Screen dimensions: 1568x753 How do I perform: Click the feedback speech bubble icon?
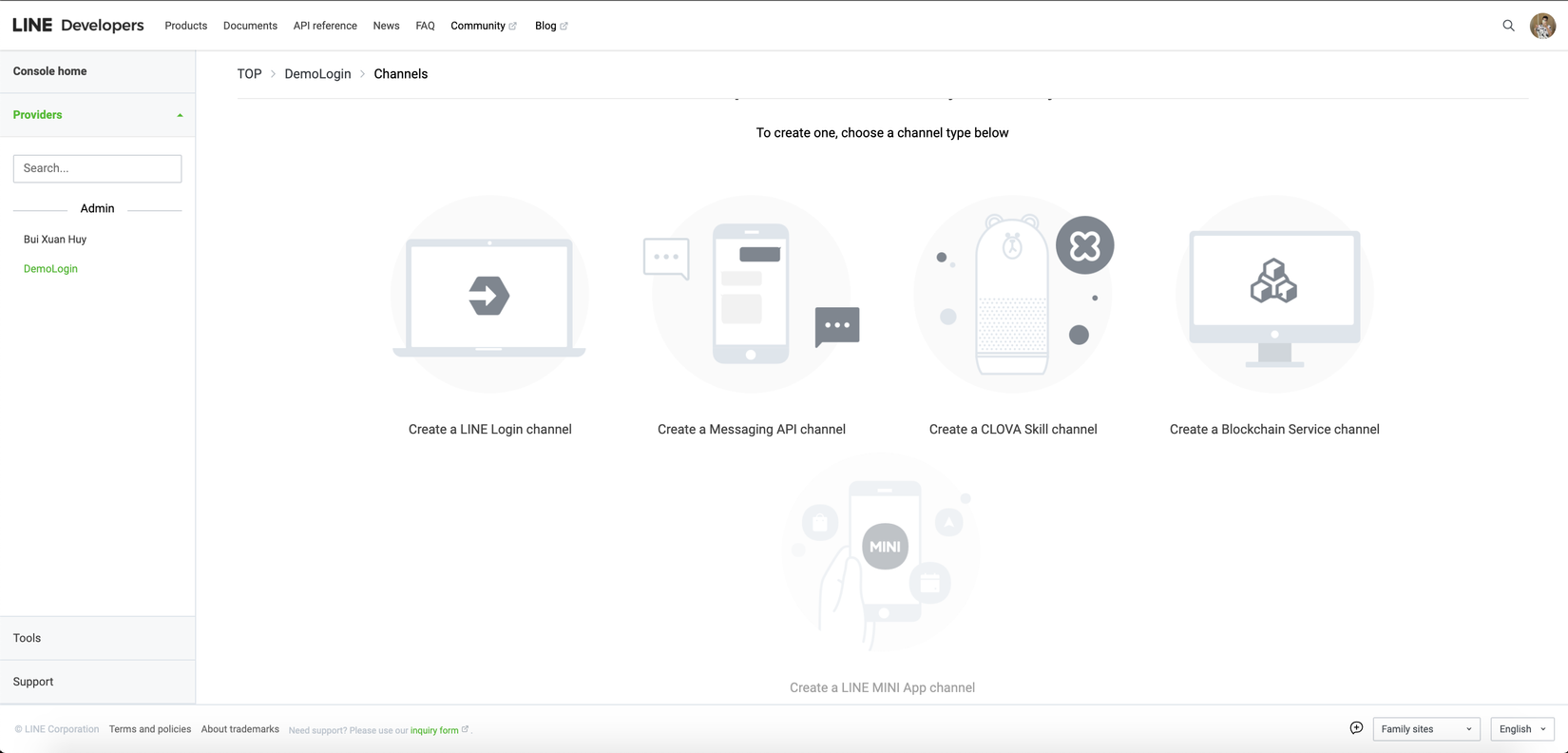1356,728
